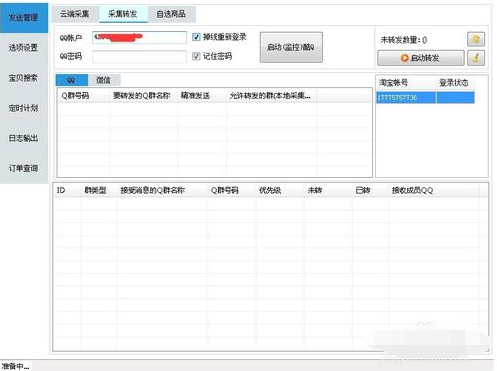Switch to the 云端采集 tab

[x=75, y=14]
